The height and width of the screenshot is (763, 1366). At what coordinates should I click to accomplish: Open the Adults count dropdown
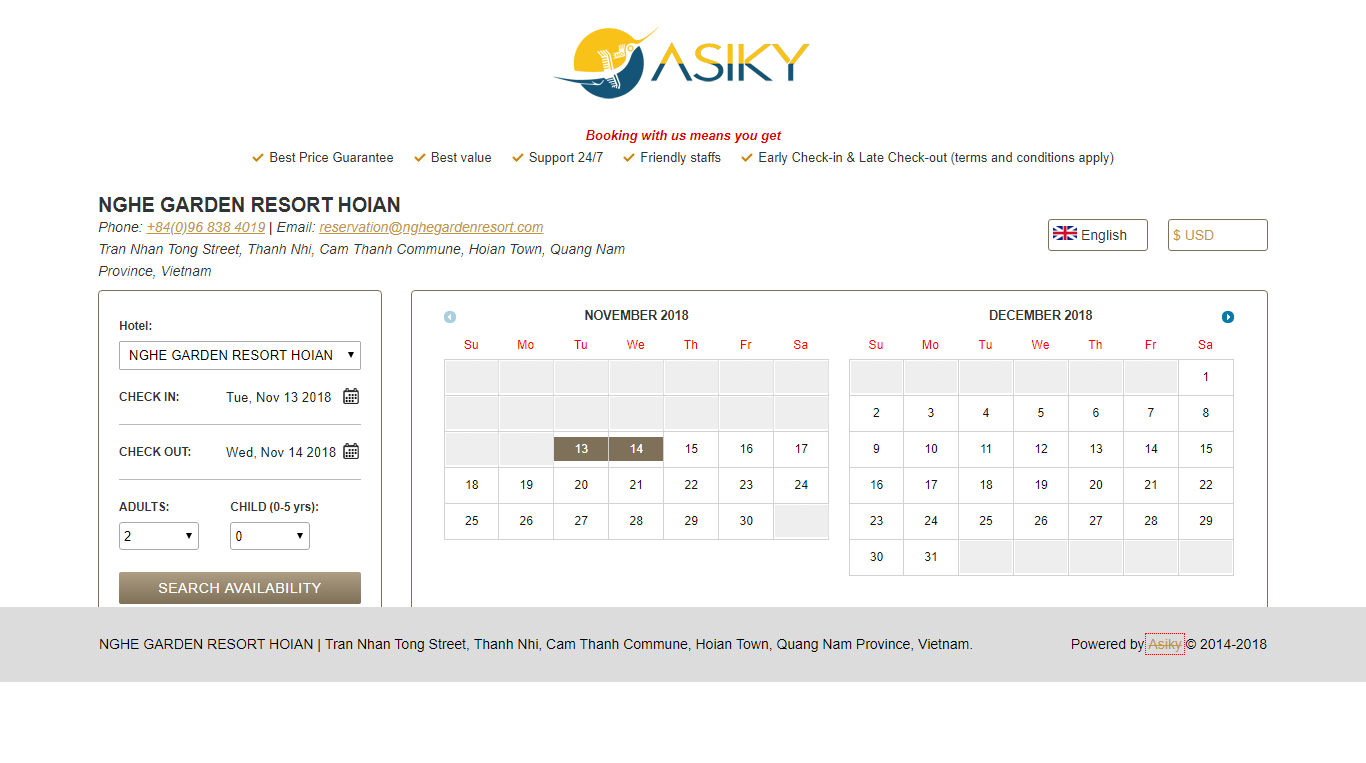(x=158, y=536)
